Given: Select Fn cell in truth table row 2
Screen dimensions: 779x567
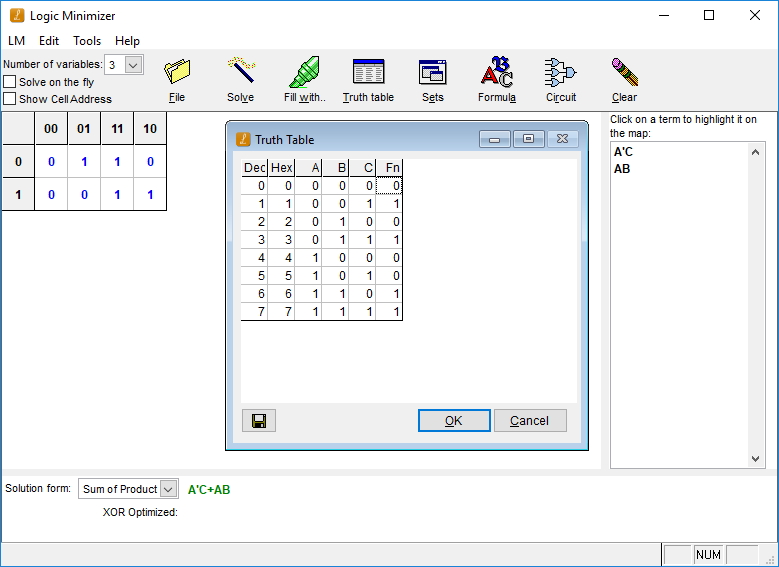Looking at the screenshot, I should point(389,222).
